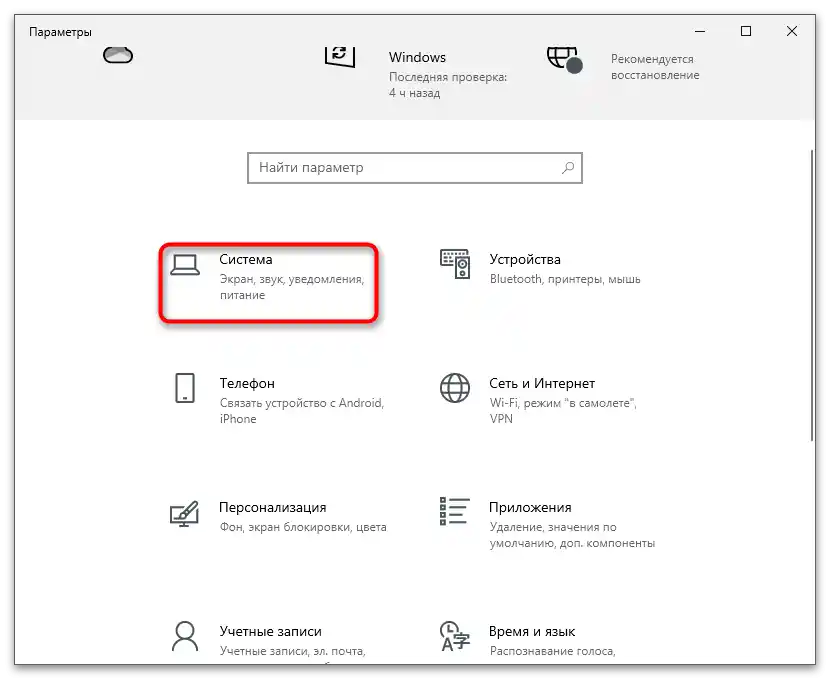Screen dimensions: 830x679
Task: Click the Сеть и Интернет globe icon
Action: 455,388
